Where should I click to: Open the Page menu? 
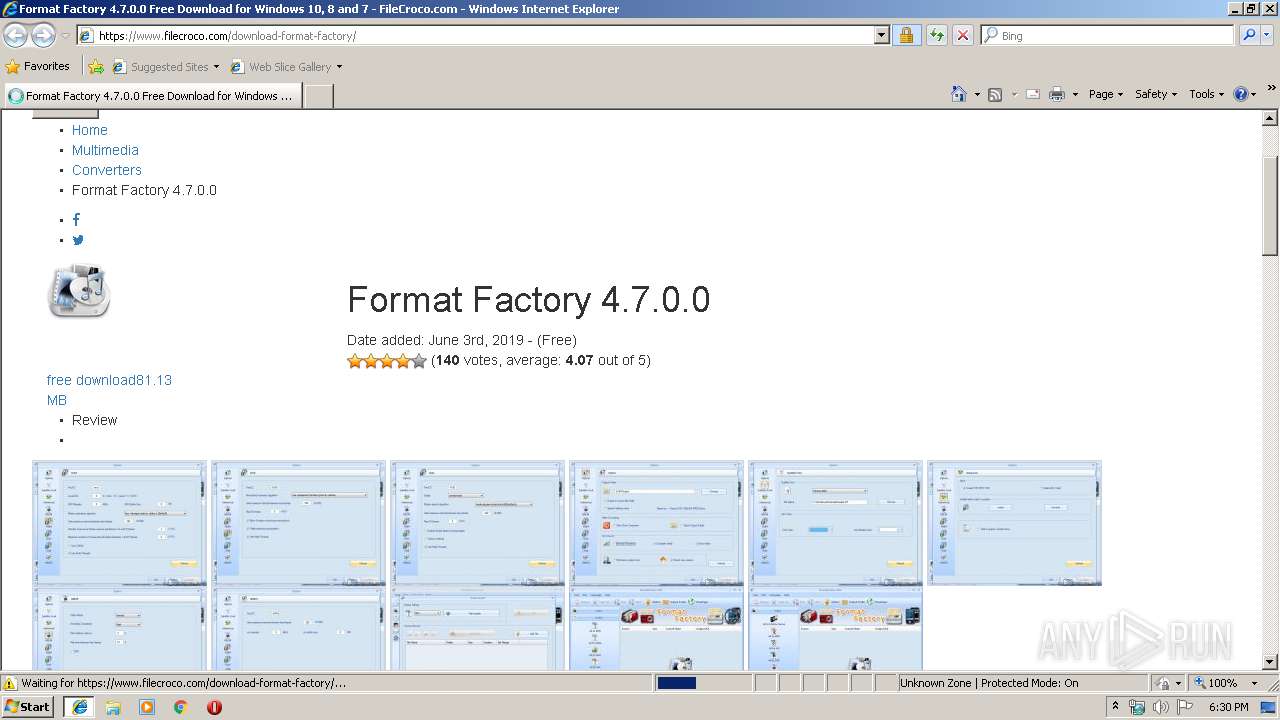pos(1106,94)
